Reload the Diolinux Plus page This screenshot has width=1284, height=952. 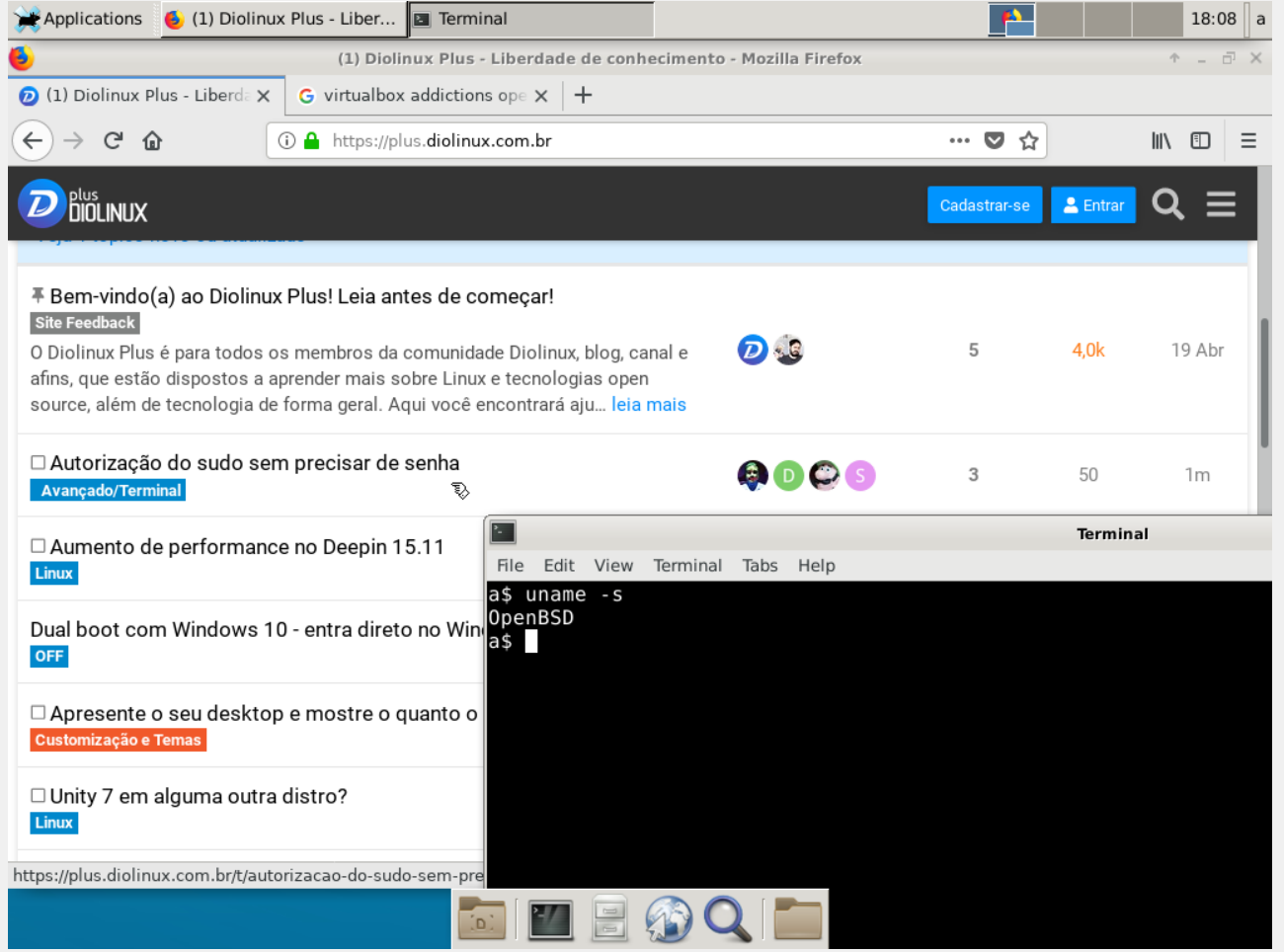coord(113,140)
